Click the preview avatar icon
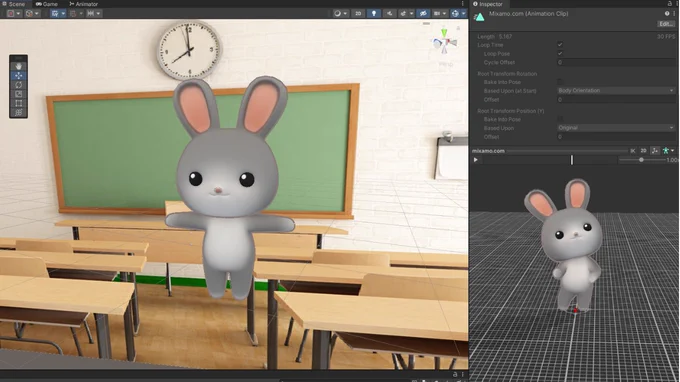 (666, 151)
